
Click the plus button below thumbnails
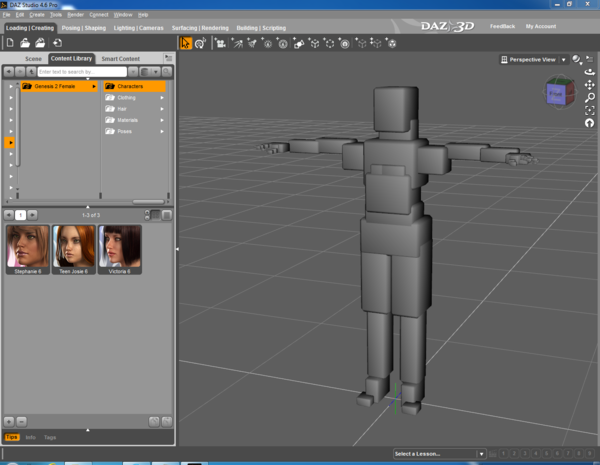(x=9, y=422)
